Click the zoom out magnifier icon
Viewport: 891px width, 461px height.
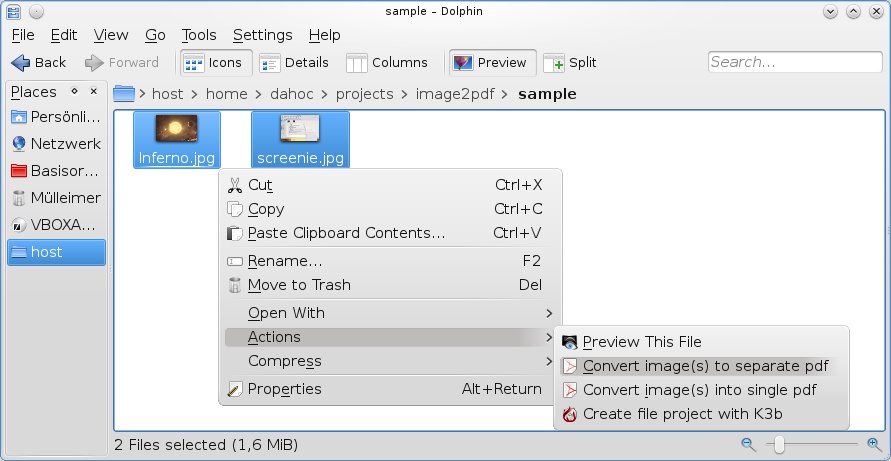(x=748, y=445)
